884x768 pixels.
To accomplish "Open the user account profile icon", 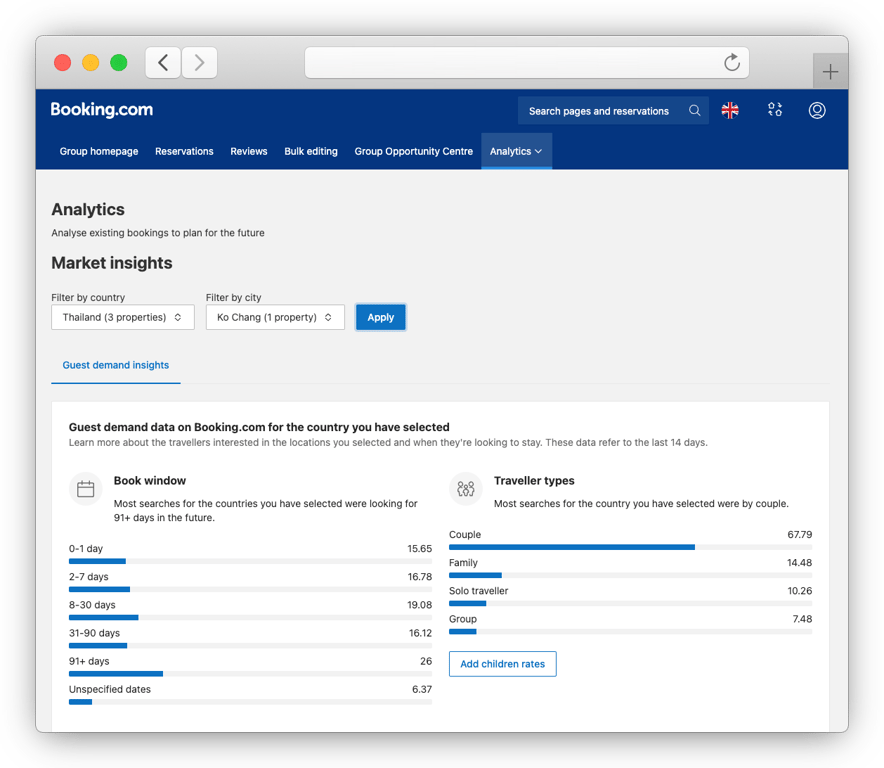I will tap(817, 111).
